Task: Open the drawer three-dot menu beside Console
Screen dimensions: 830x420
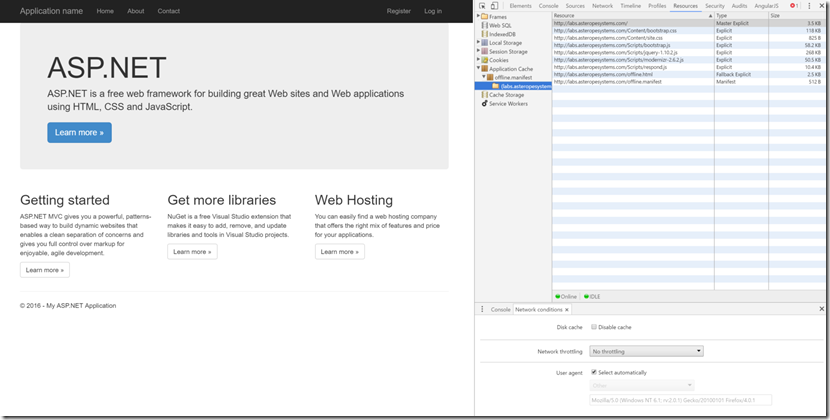Action: [482, 309]
